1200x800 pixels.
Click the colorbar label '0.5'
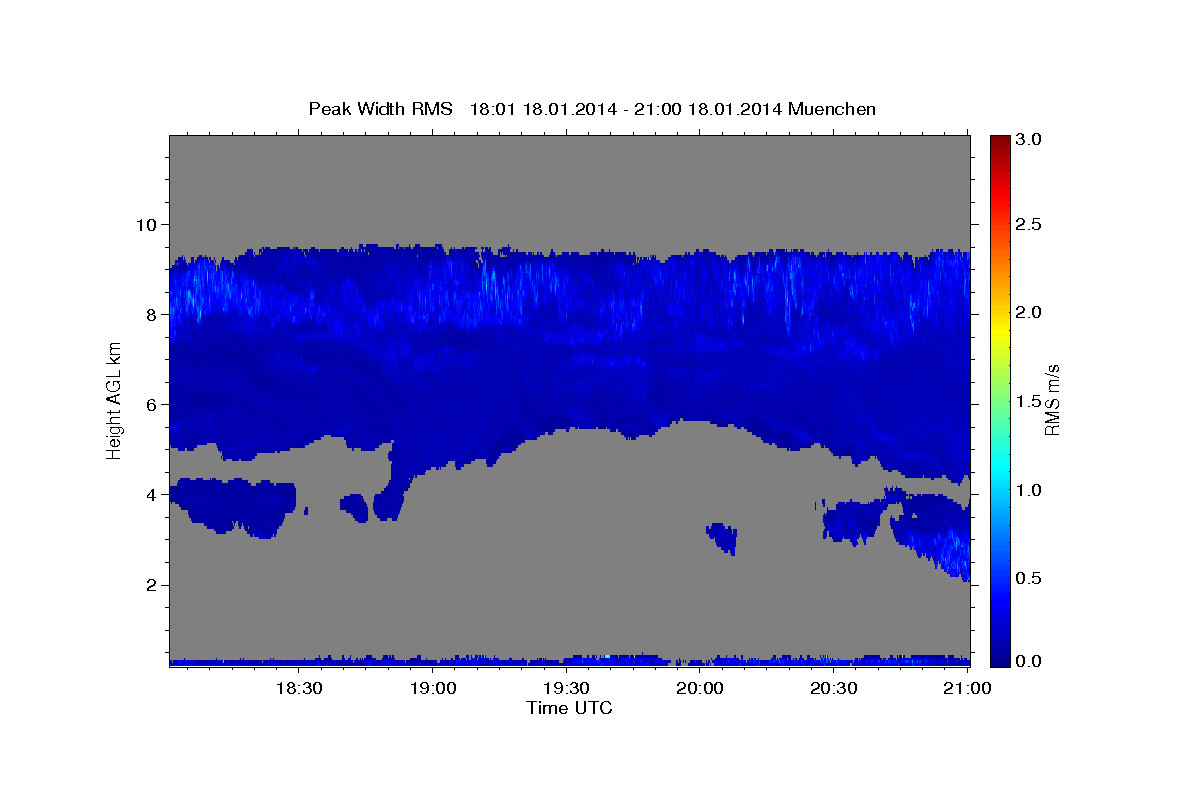(1029, 578)
